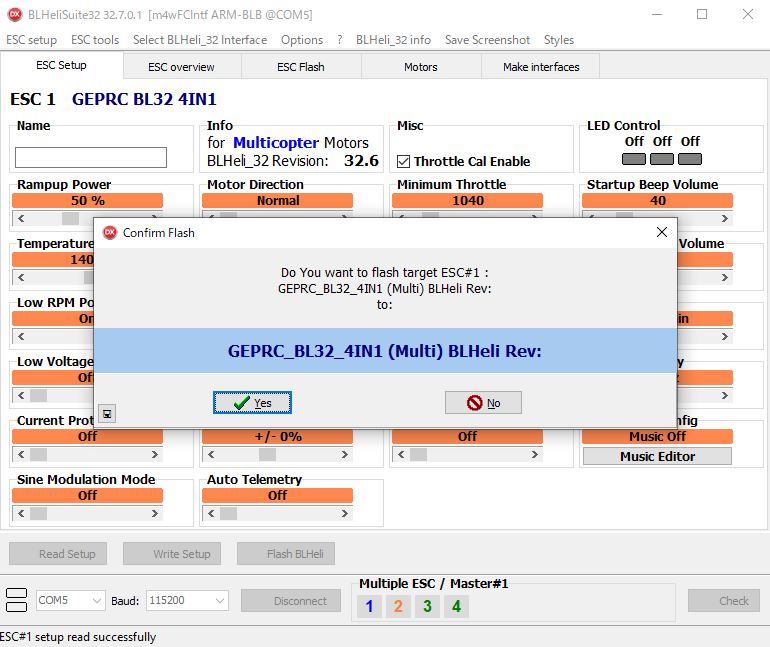Click Music Off value bar
770x647 pixels.
pyautogui.click(x=657, y=436)
